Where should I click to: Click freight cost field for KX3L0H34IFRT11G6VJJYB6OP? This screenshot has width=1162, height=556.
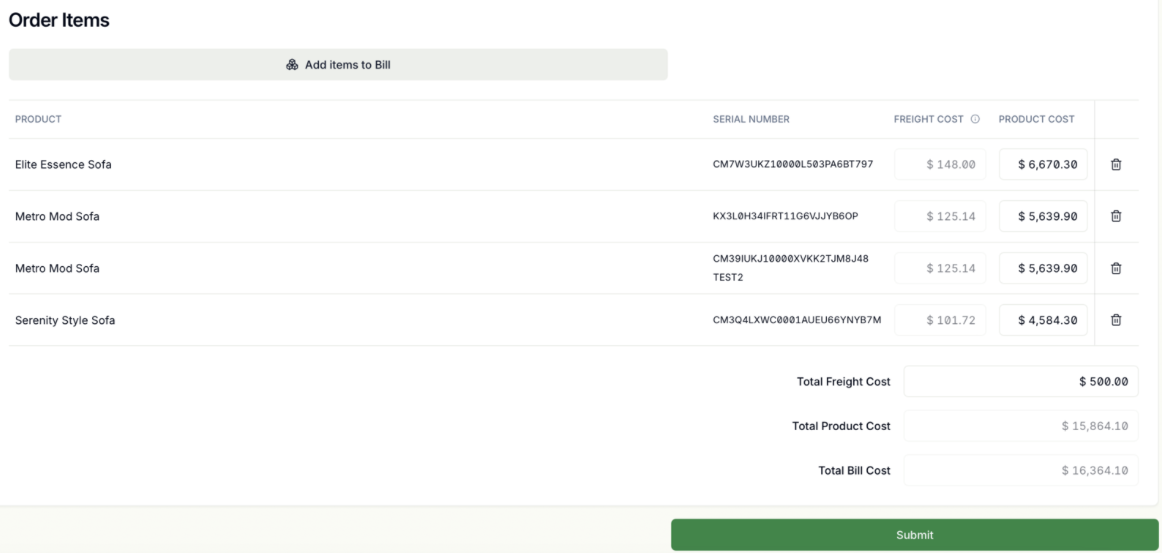940,216
